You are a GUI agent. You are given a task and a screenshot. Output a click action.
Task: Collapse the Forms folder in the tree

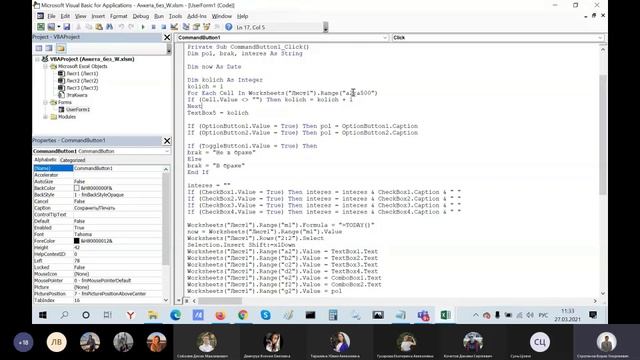pyautogui.click(x=46, y=102)
